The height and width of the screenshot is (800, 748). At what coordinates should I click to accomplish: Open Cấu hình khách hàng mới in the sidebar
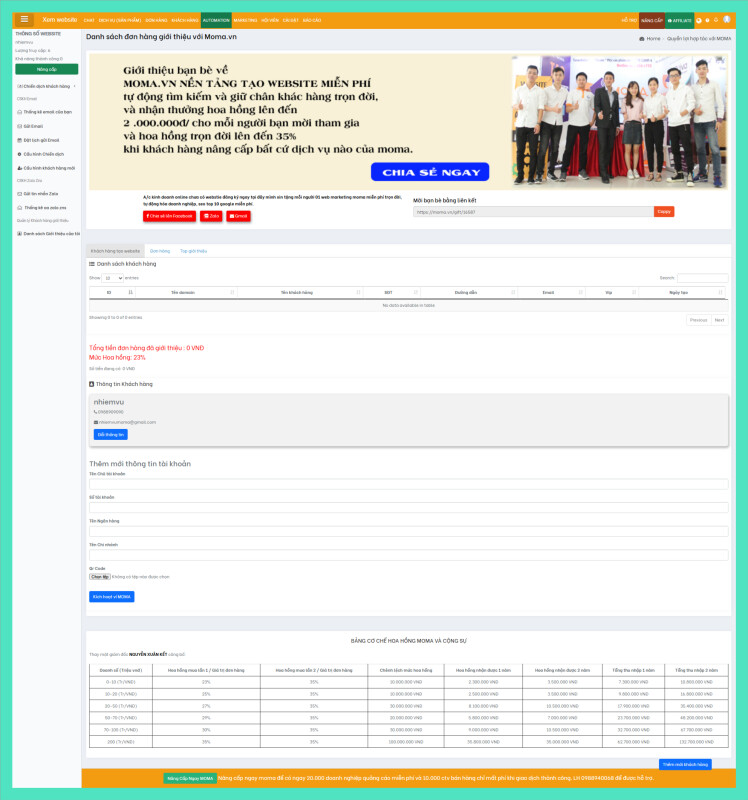click(46, 168)
